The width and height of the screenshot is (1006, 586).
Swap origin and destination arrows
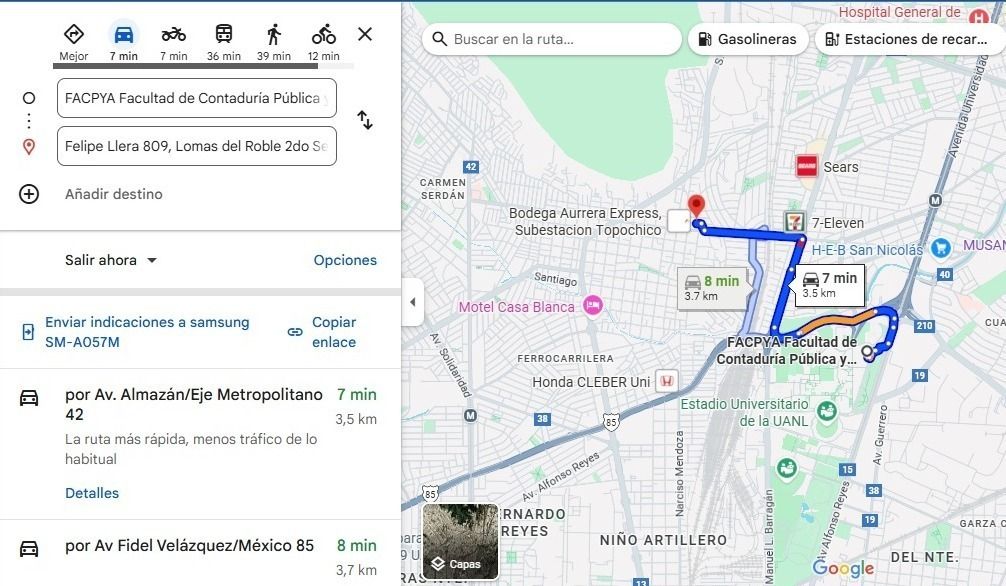[365, 120]
